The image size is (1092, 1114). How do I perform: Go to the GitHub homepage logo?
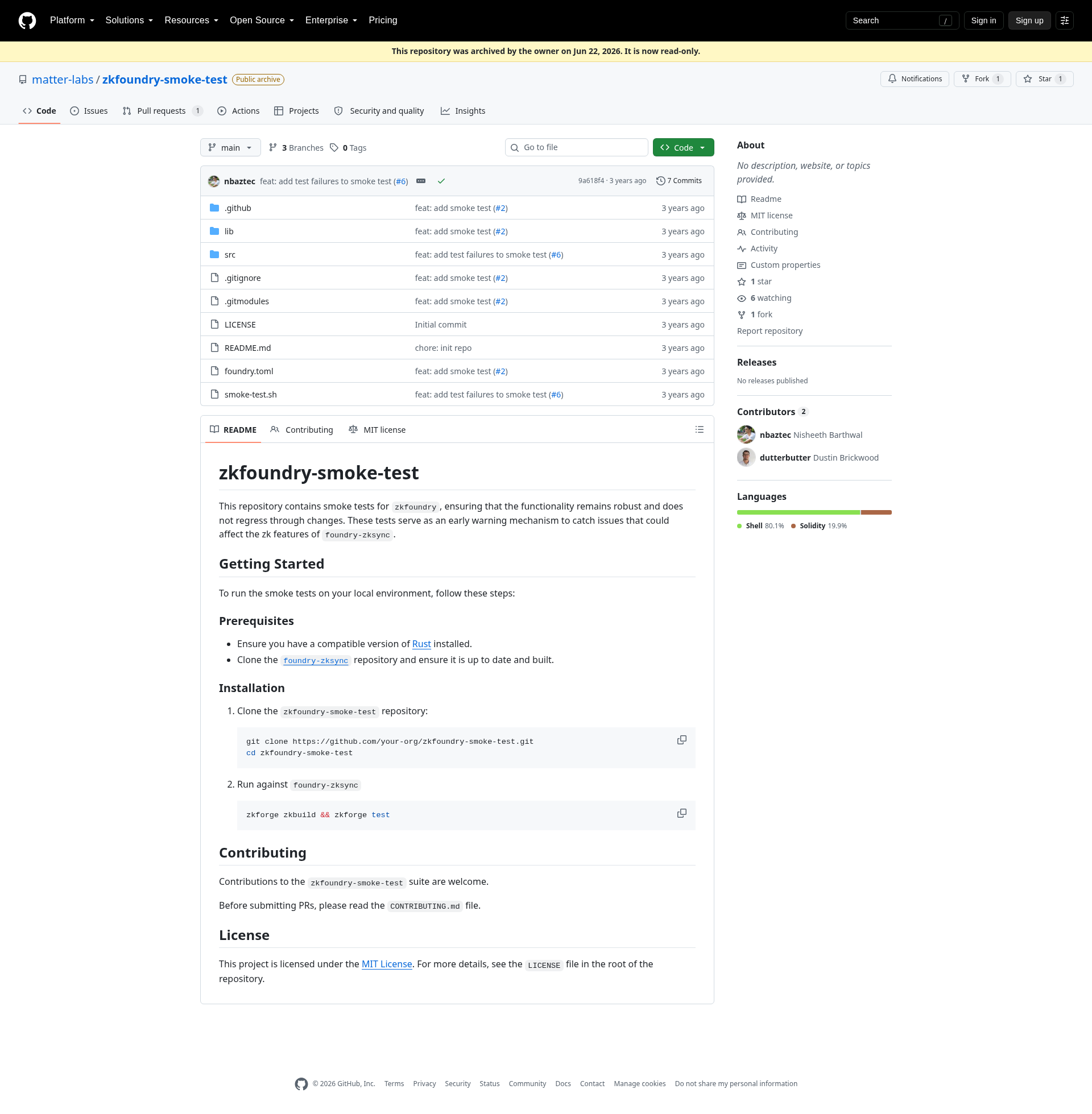point(27,20)
